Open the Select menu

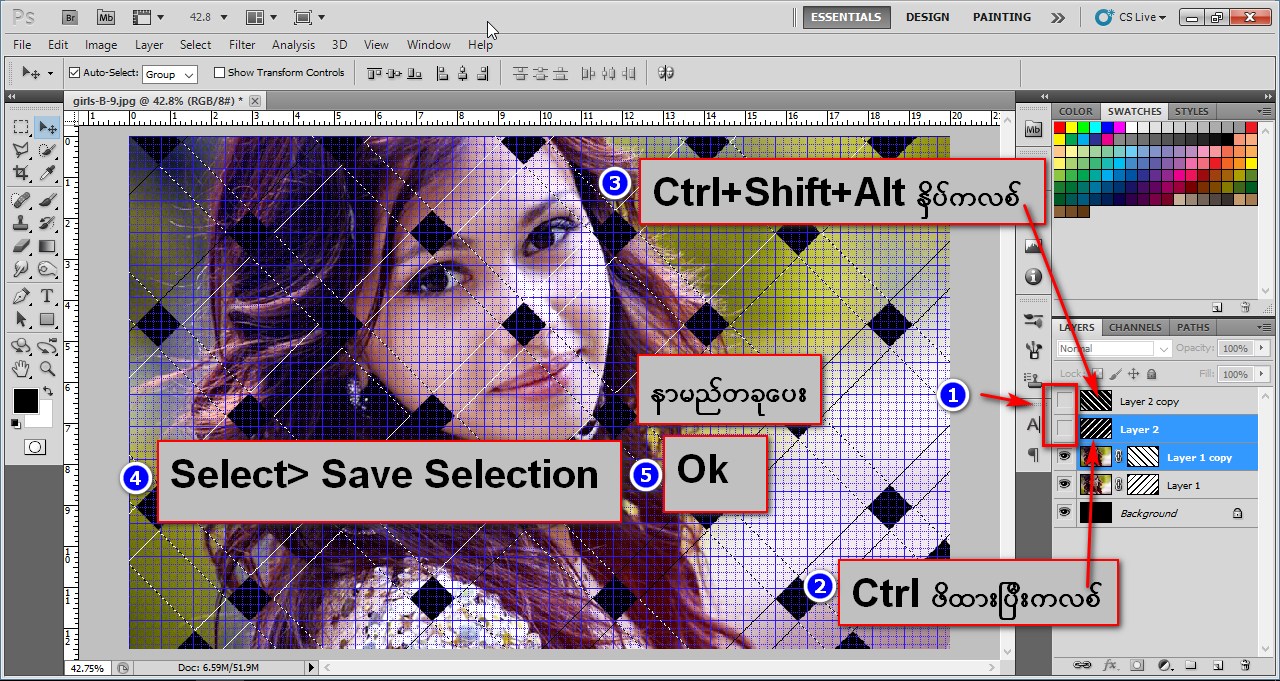[x=195, y=45]
